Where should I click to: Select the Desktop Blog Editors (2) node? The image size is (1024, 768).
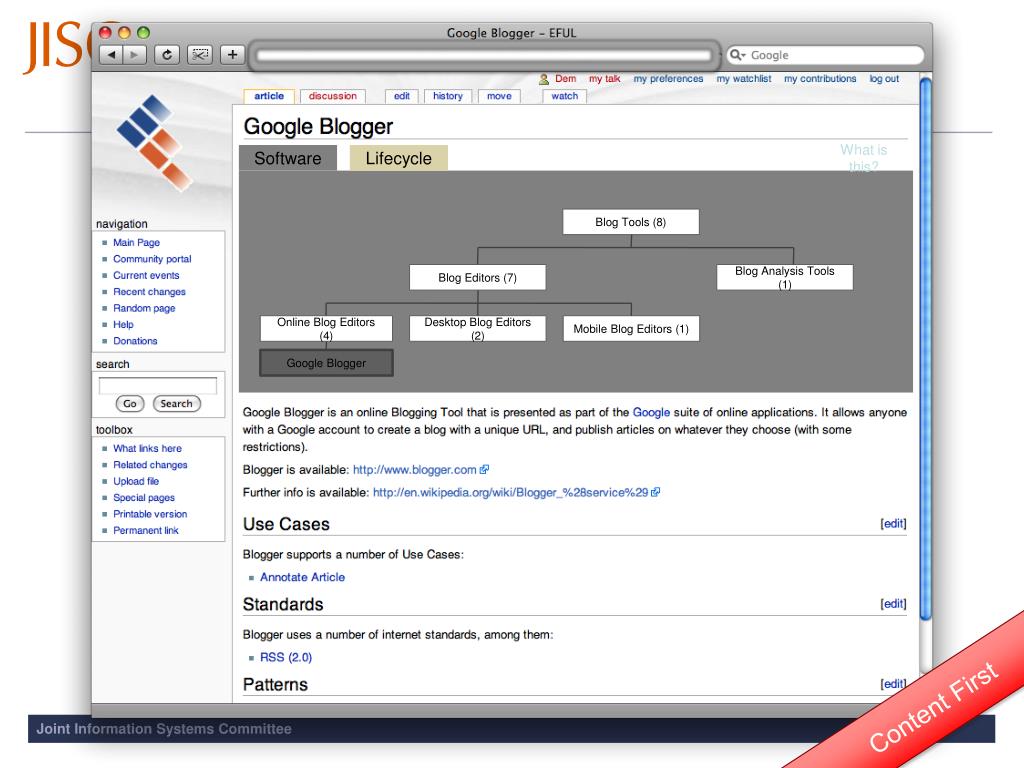tap(477, 328)
